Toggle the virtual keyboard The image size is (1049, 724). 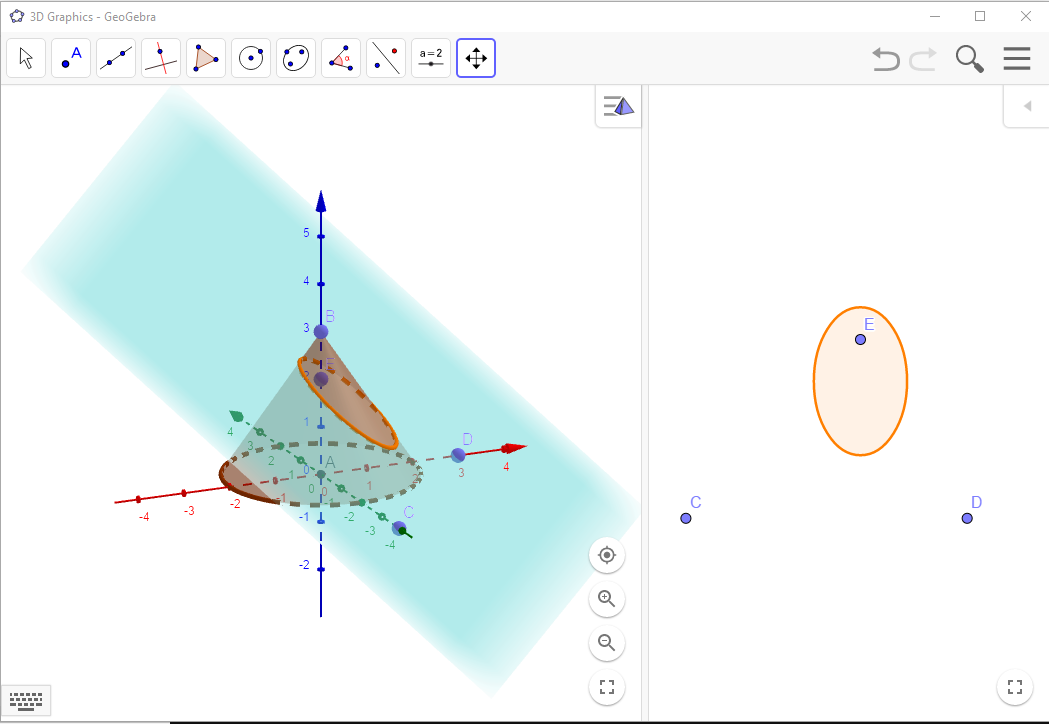click(26, 700)
